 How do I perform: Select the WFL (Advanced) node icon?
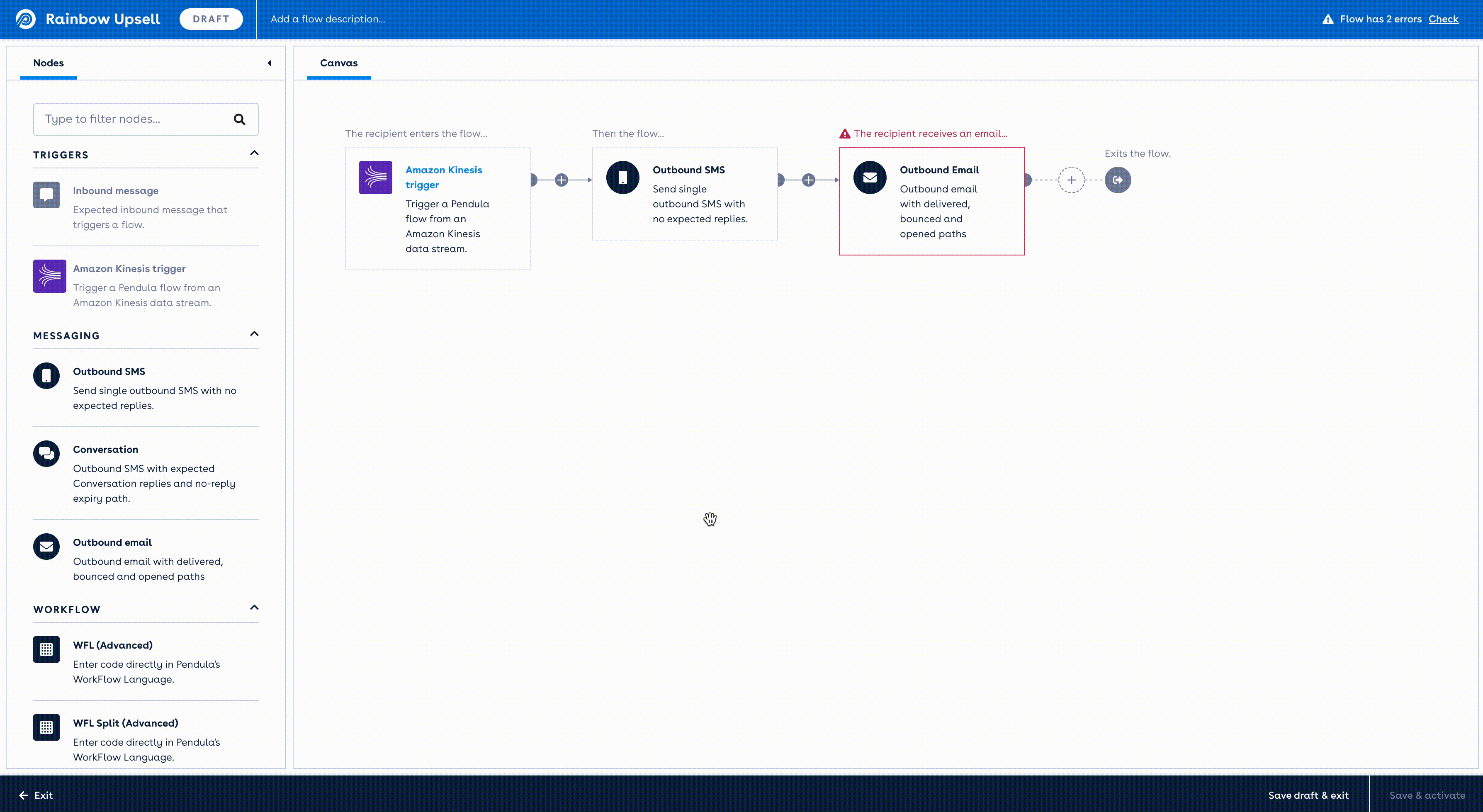click(x=46, y=649)
